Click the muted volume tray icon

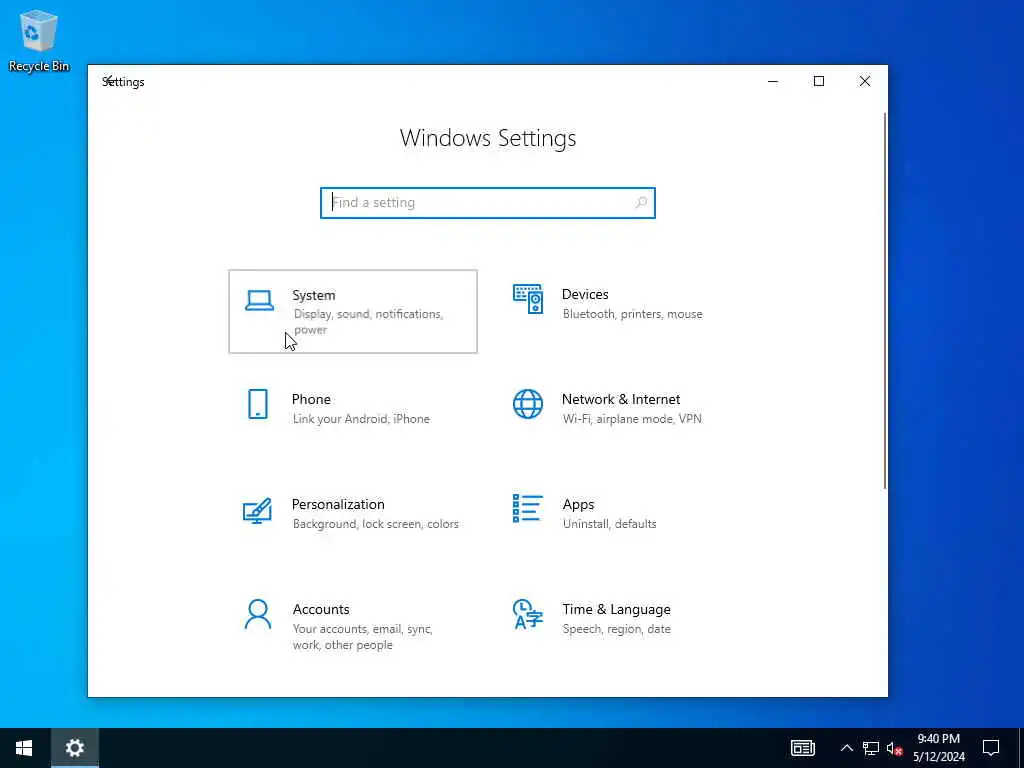(x=894, y=748)
